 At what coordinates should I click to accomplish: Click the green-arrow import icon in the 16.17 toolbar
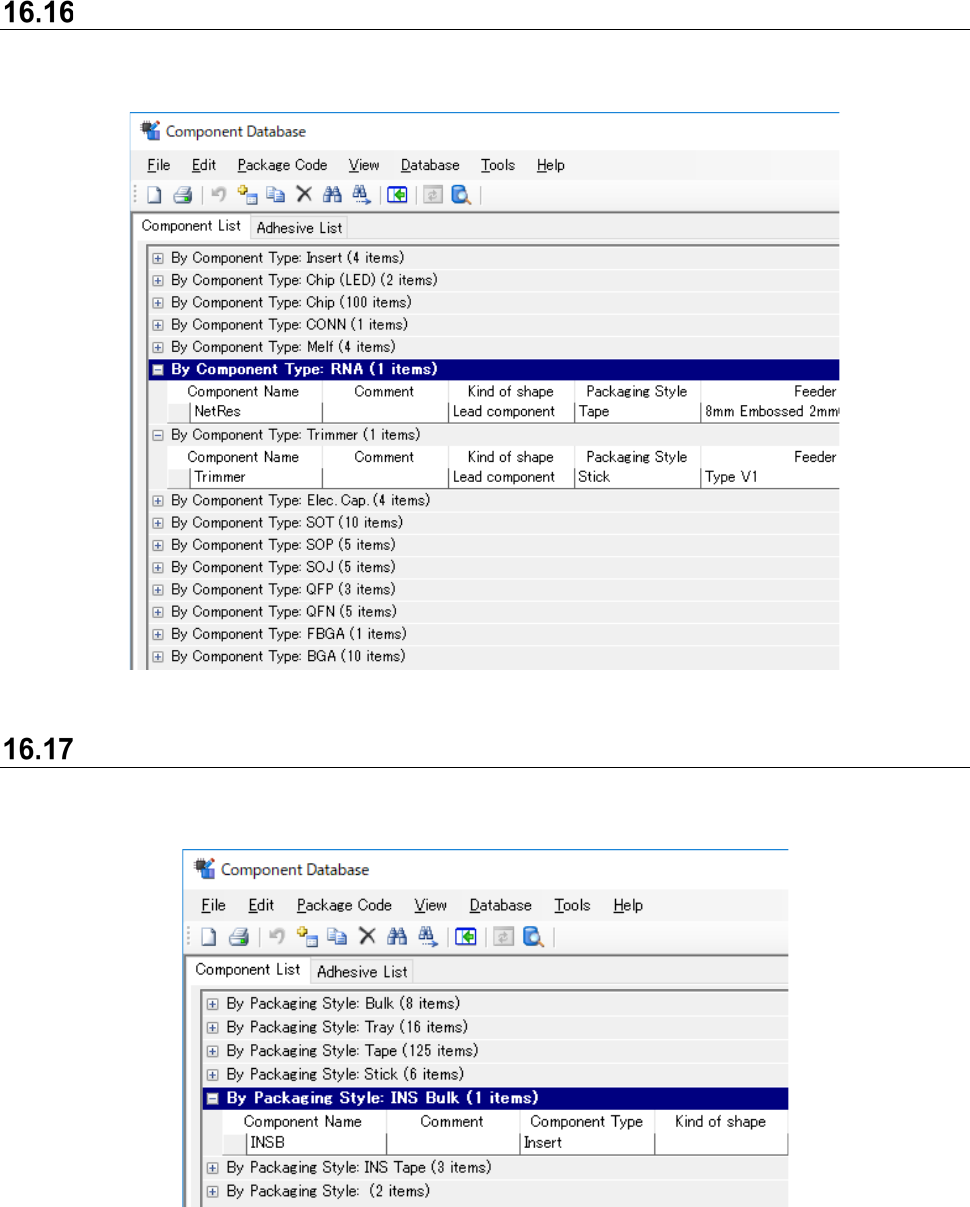click(x=465, y=936)
